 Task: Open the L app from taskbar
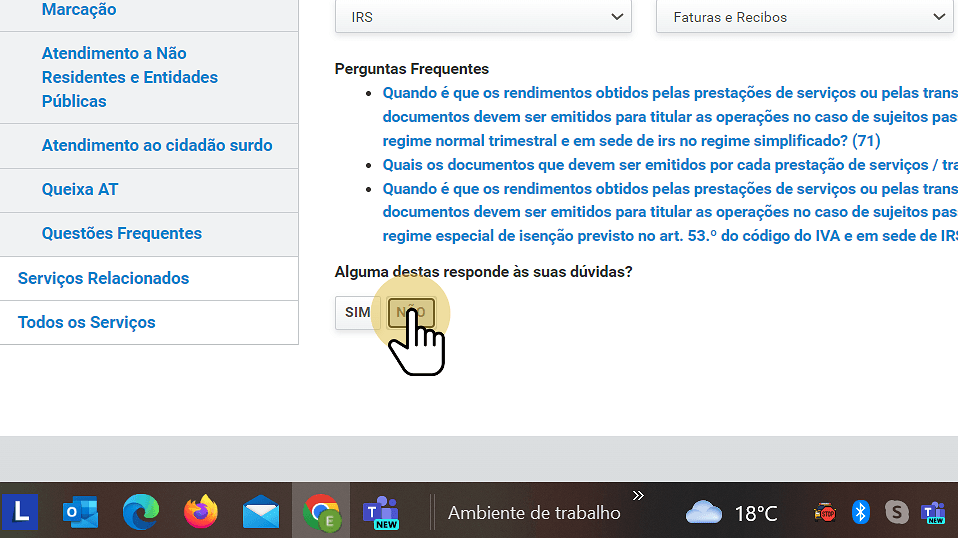tap(20, 512)
